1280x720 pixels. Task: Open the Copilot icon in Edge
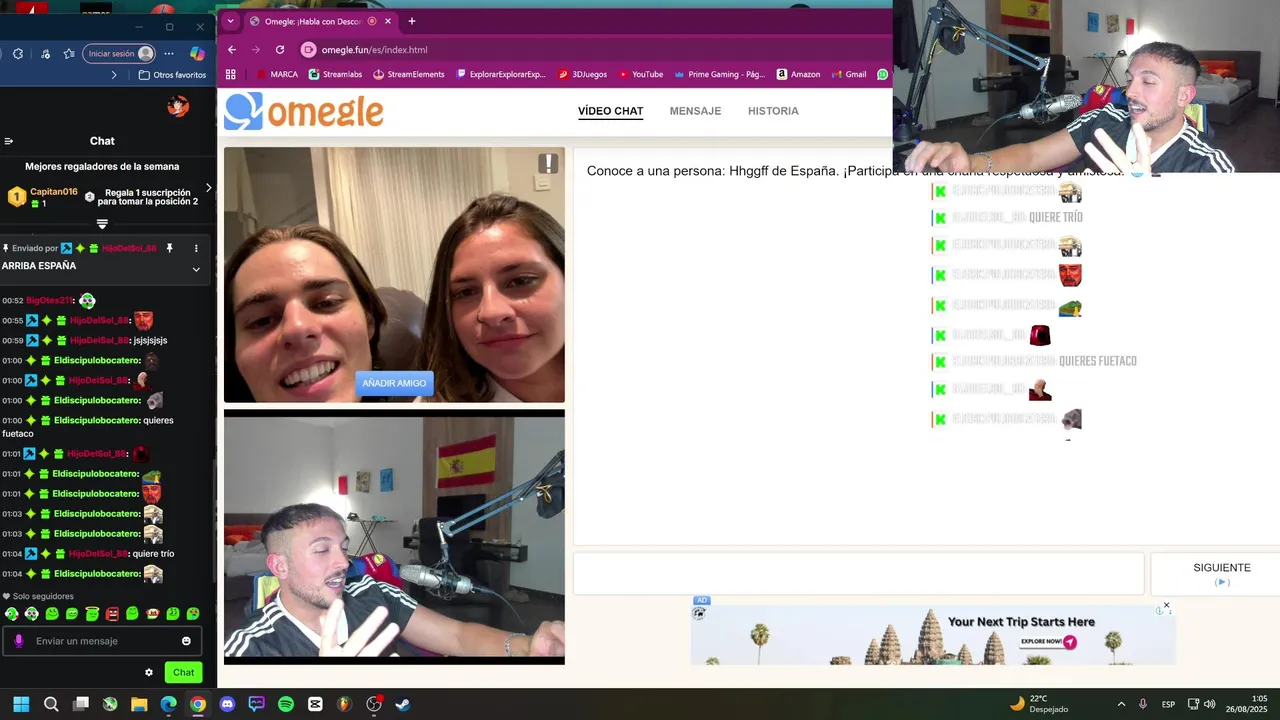coord(197,54)
